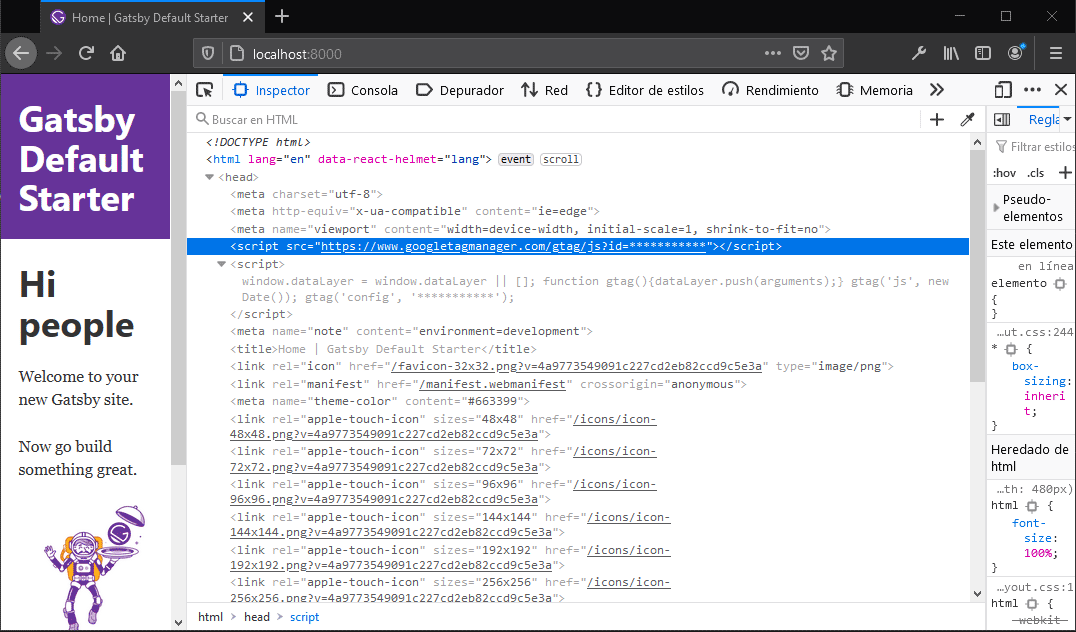Image resolution: width=1076 pixels, height=632 pixels.
Task: Open the Rendimiento tab
Action: coord(771,90)
